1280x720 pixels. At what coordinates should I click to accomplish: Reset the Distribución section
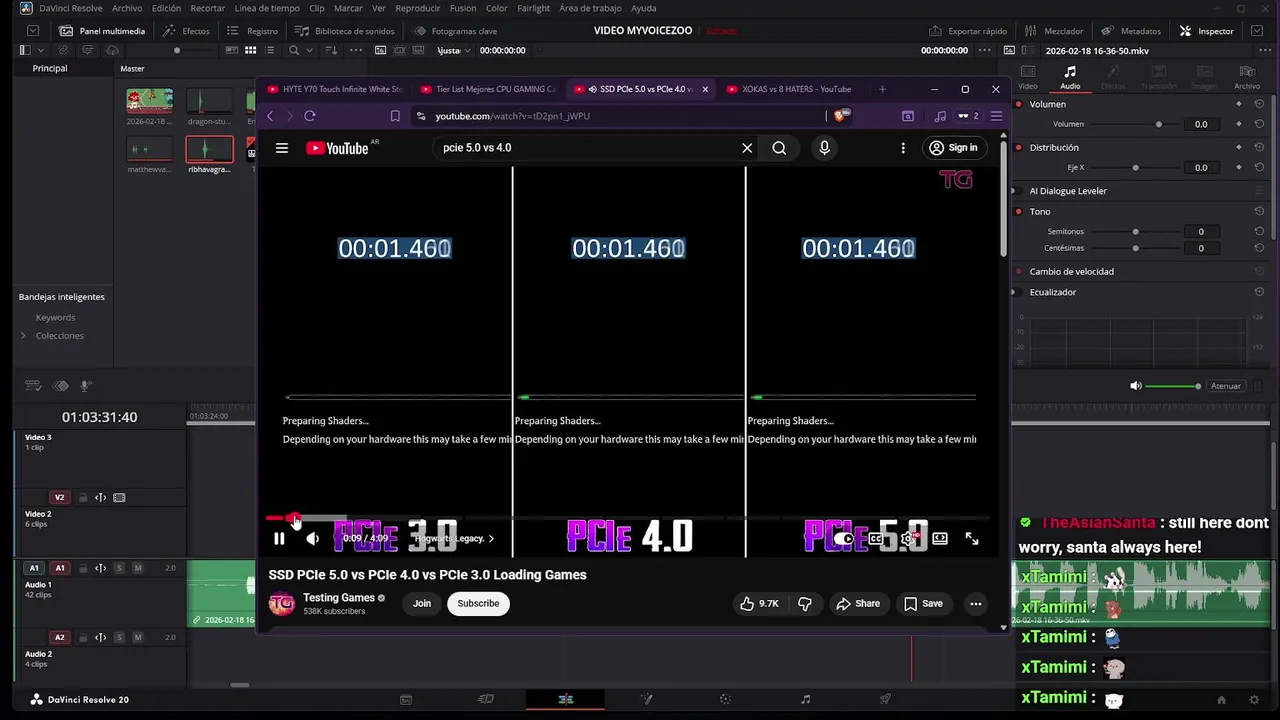1259,147
